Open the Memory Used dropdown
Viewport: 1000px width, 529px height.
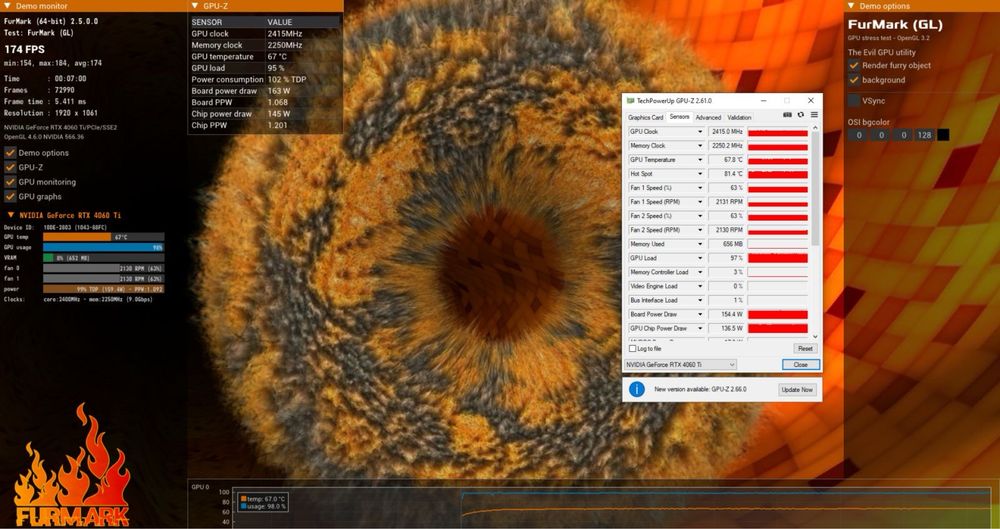[700, 244]
